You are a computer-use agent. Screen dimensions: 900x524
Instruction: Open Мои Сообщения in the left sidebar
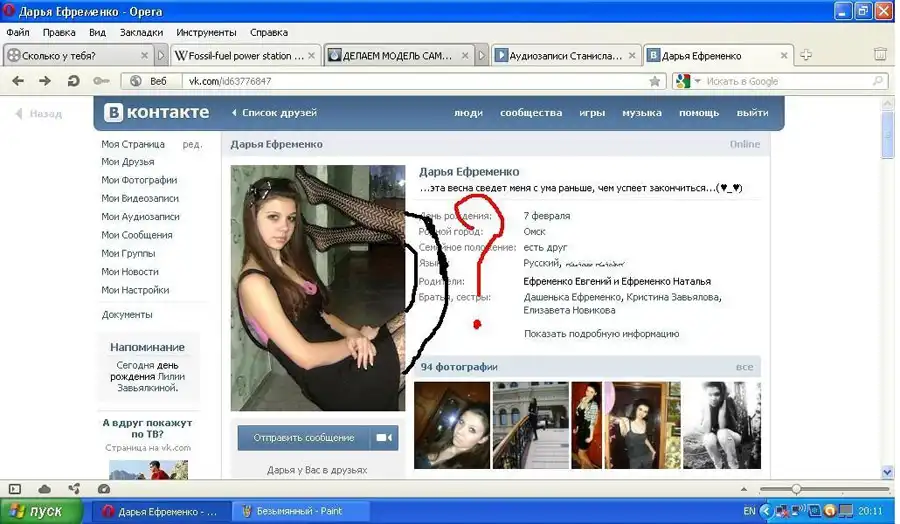tap(137, 235)
